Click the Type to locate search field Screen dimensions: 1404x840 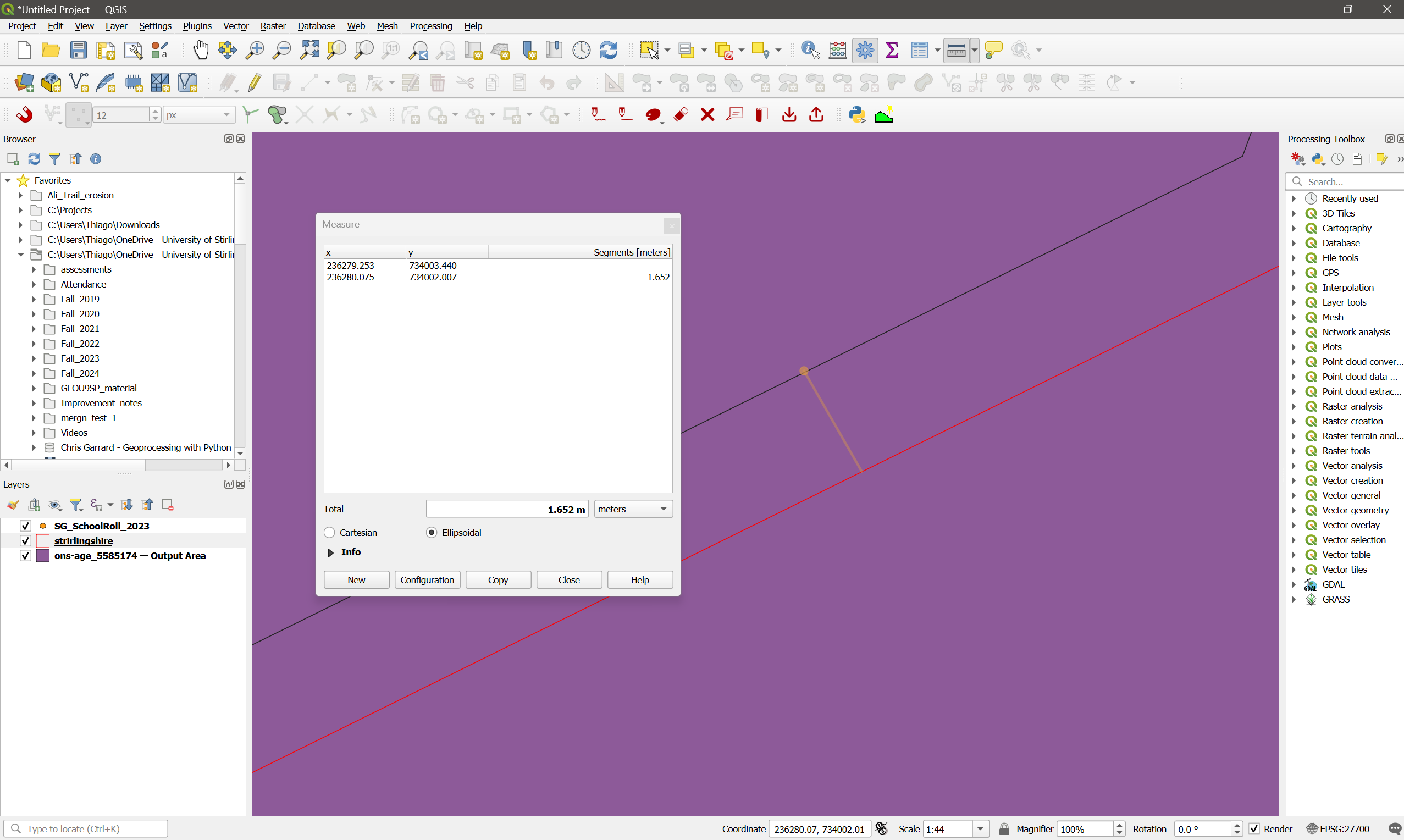(x=86, y=828)
